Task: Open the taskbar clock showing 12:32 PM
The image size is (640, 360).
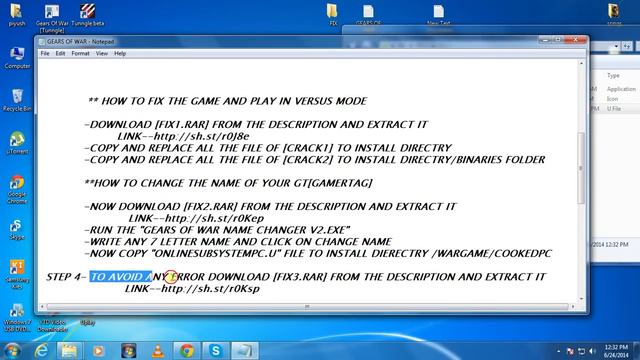Action: pyautogui.click(x=616, y=351)
